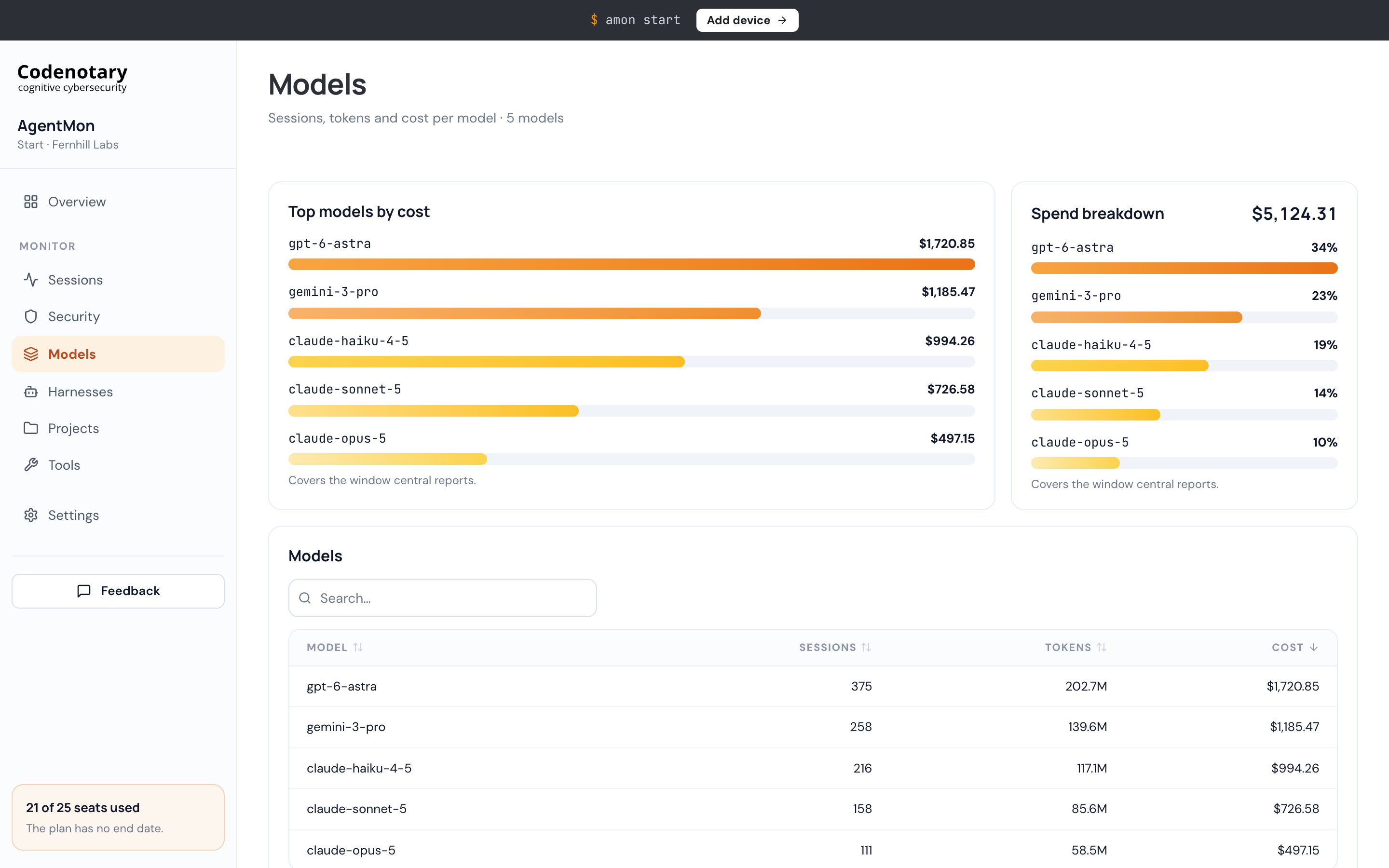Select the gemini-3-pro table row name

346,727
